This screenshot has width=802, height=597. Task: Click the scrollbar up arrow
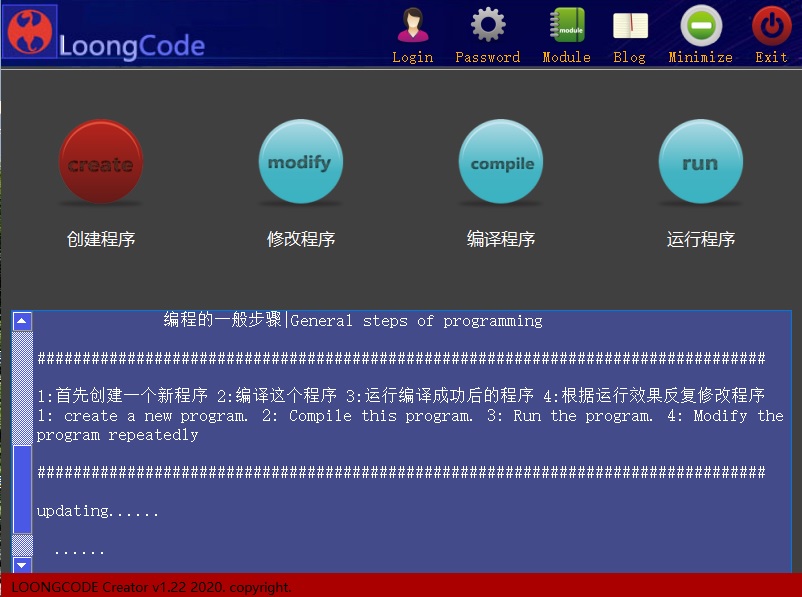coord(22,321)
